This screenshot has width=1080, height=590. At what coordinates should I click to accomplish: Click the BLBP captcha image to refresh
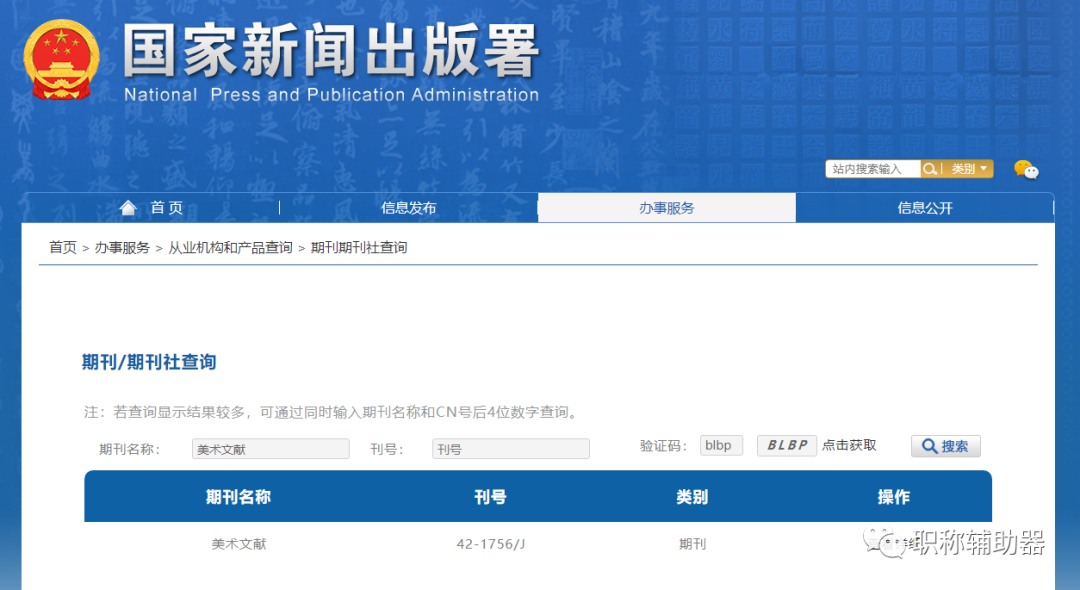(x=786, y=445)
